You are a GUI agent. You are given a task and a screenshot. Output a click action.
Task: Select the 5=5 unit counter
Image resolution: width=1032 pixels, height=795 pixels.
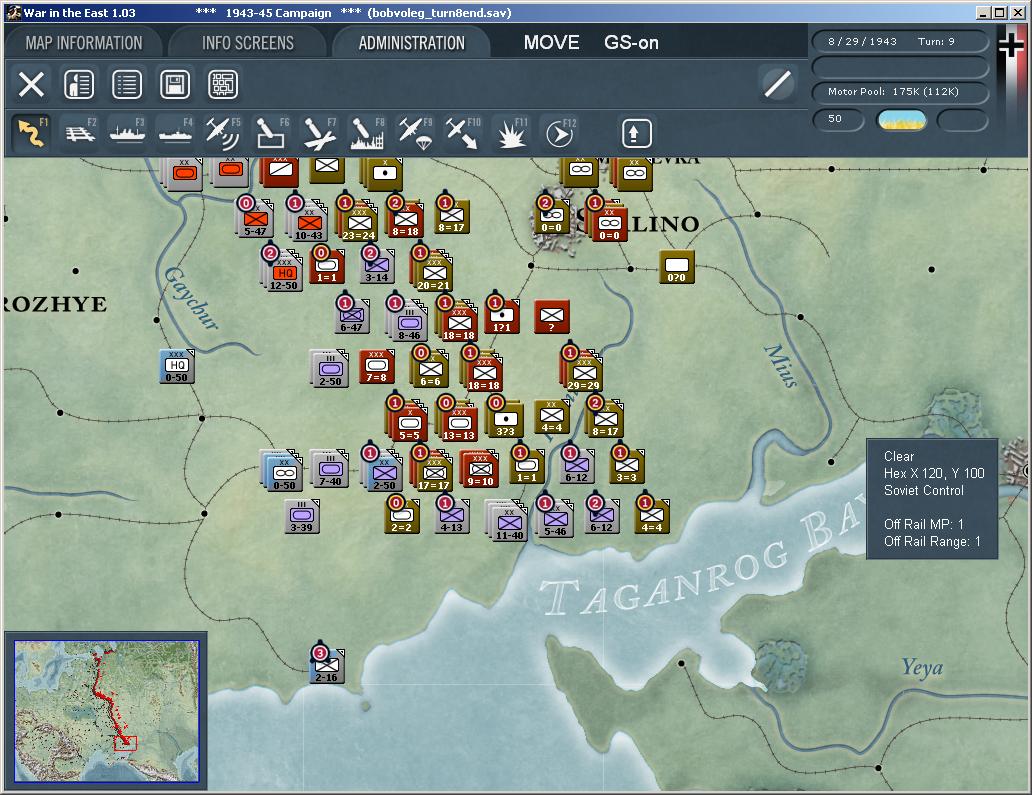[409, 423]
